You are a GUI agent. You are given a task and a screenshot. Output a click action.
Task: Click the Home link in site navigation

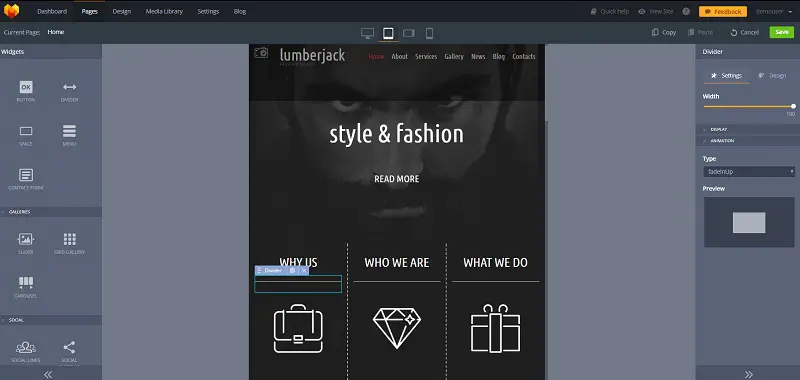(x=376, y=57)
